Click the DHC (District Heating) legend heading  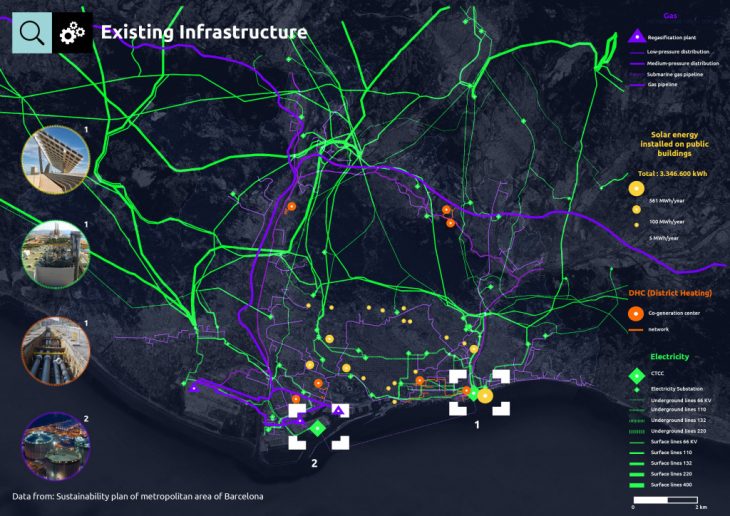[670, 293]
